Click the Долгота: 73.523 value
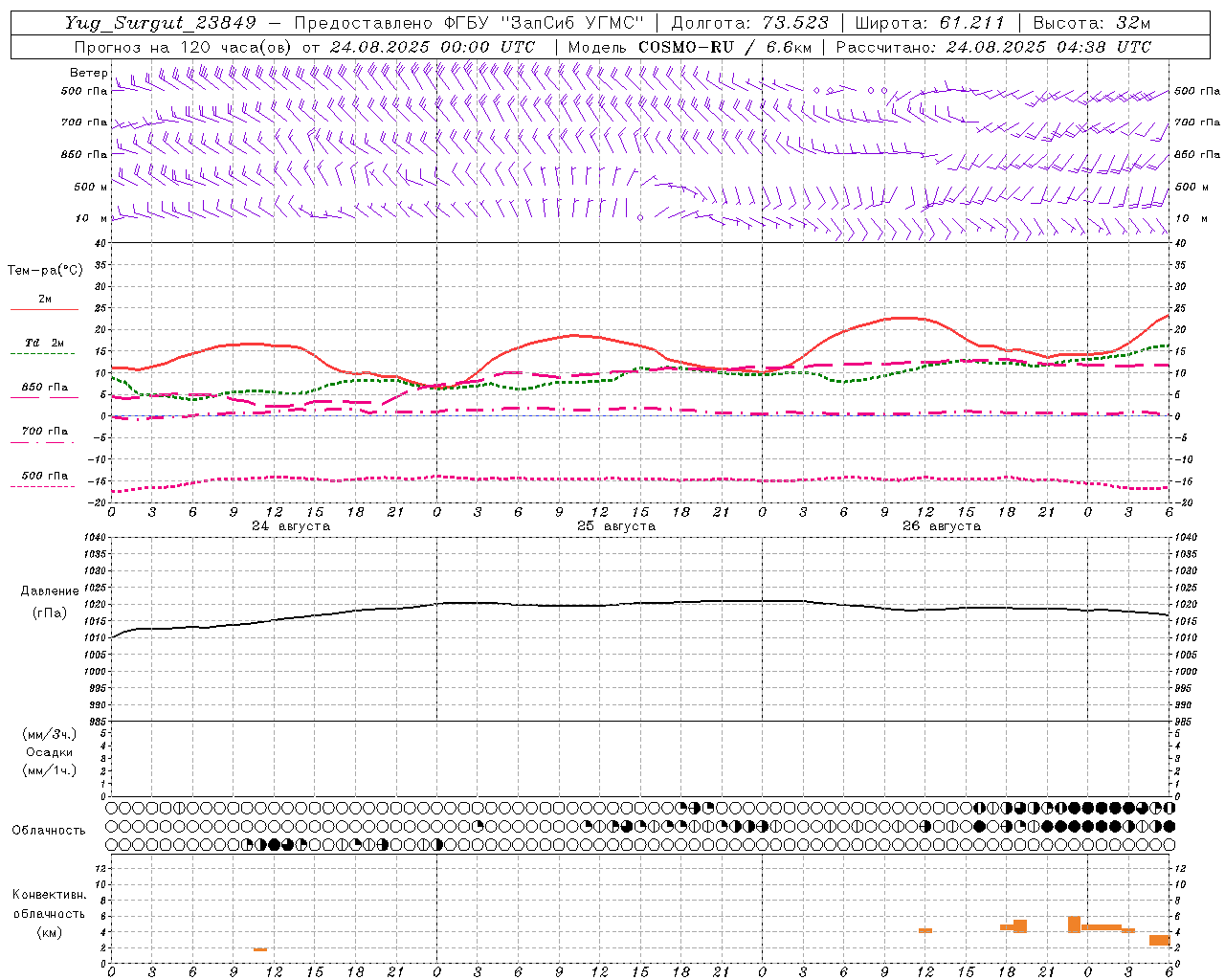 [x=749, y=23]
